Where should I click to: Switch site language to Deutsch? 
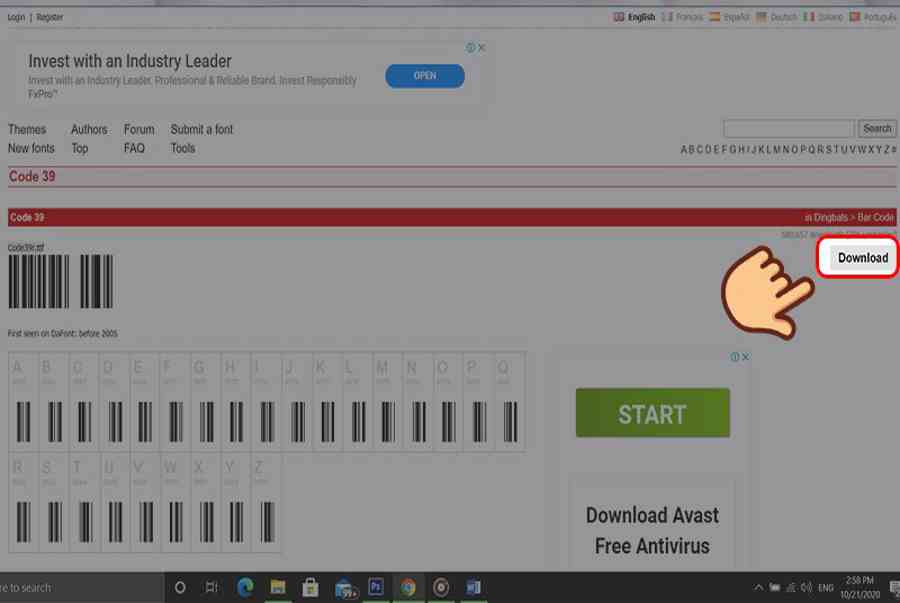click(777, 17)
